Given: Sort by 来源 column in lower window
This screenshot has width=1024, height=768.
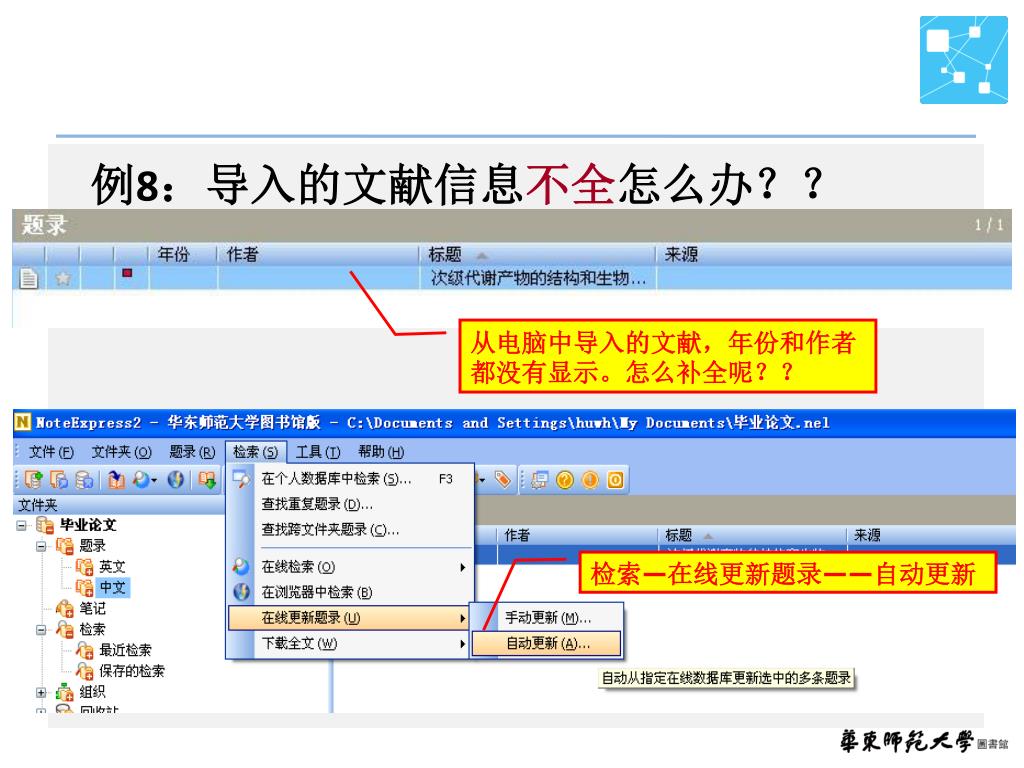Looking at the screenshot, I should tap(930, 536).
